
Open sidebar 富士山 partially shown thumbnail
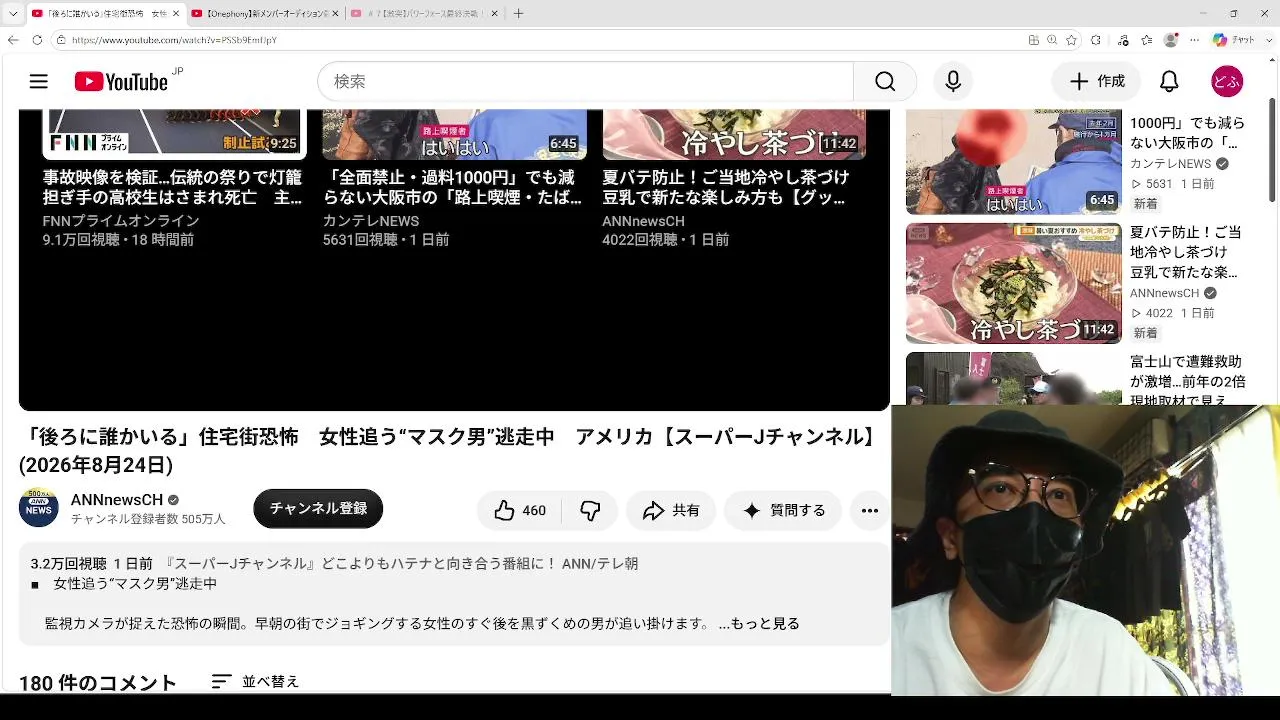pos(1014,379)
